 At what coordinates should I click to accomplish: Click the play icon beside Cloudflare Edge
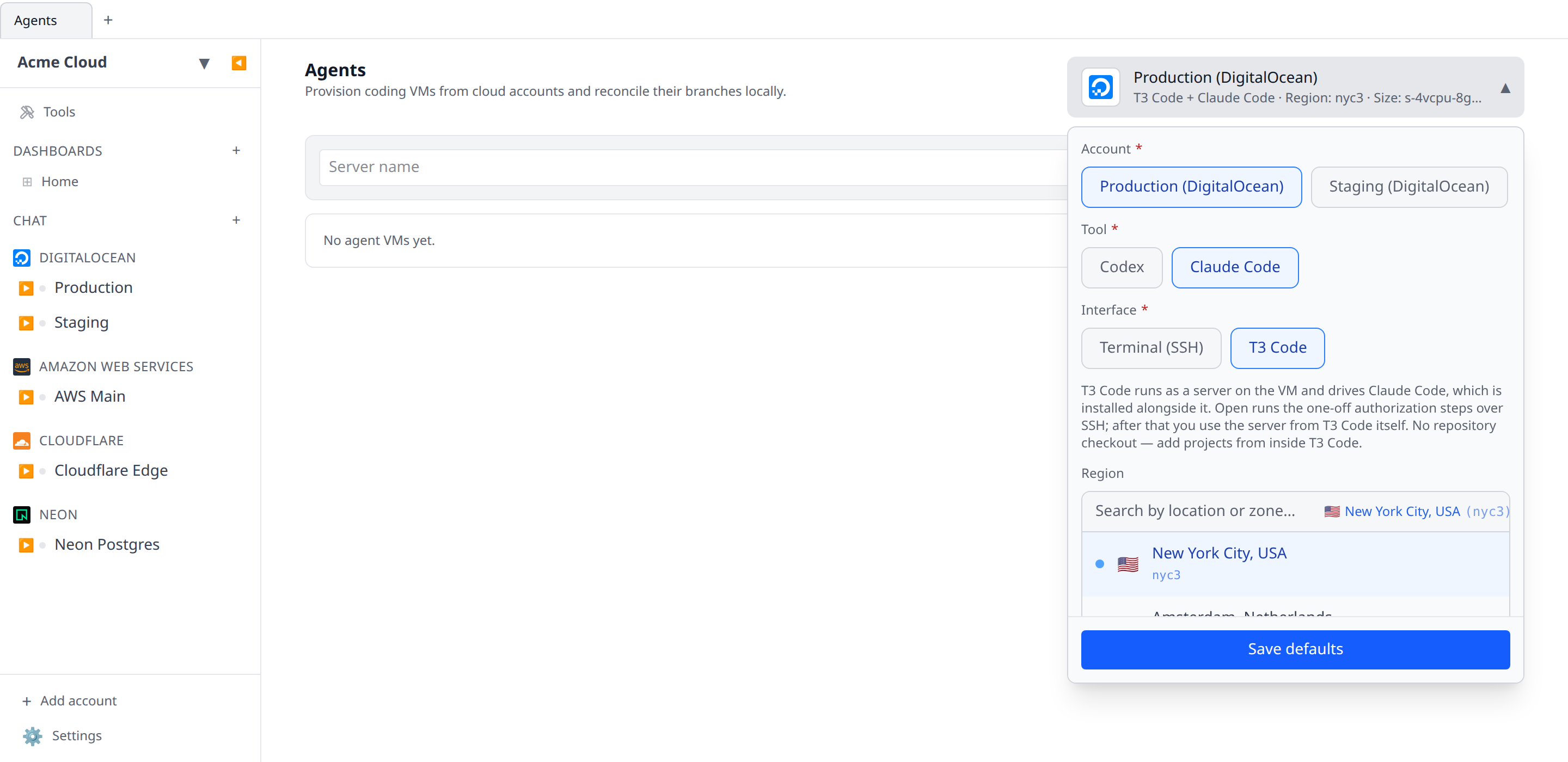coord(26,471)
